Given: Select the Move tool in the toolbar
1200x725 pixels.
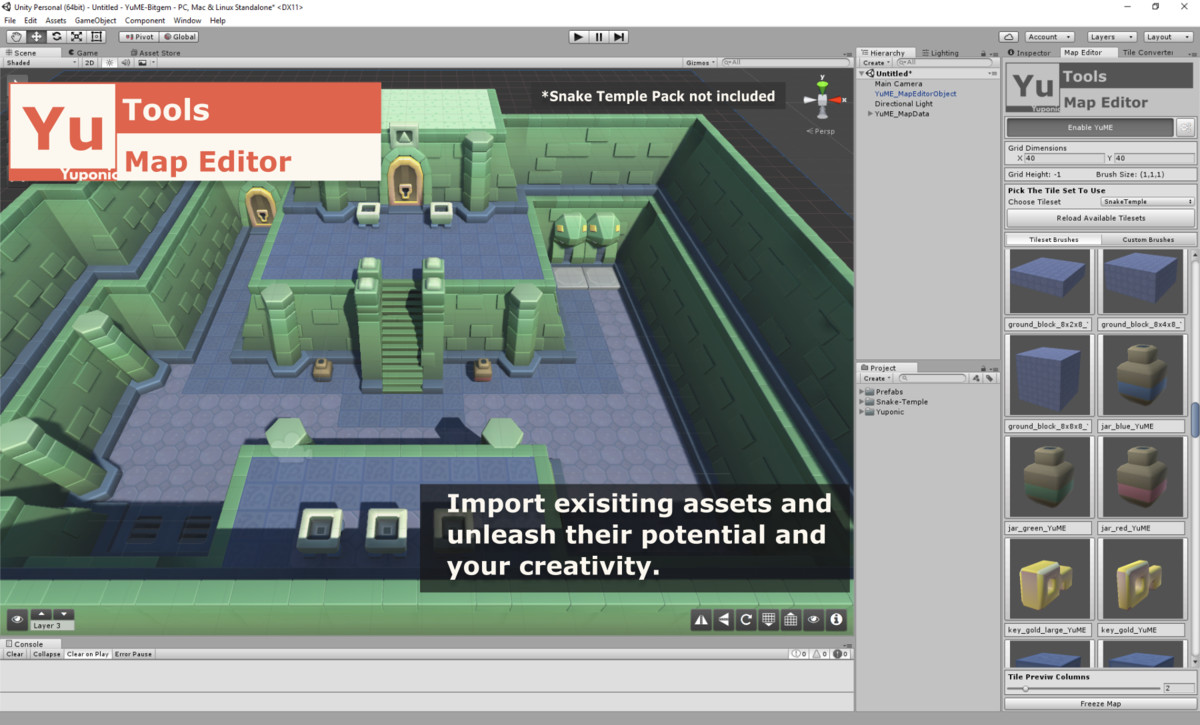Looking at the screenshot, I should click(x=36, y=37).
